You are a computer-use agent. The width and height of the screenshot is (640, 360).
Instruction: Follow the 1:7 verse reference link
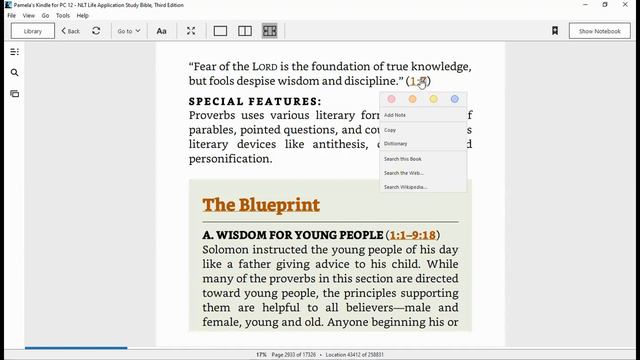tap(418, 81)
